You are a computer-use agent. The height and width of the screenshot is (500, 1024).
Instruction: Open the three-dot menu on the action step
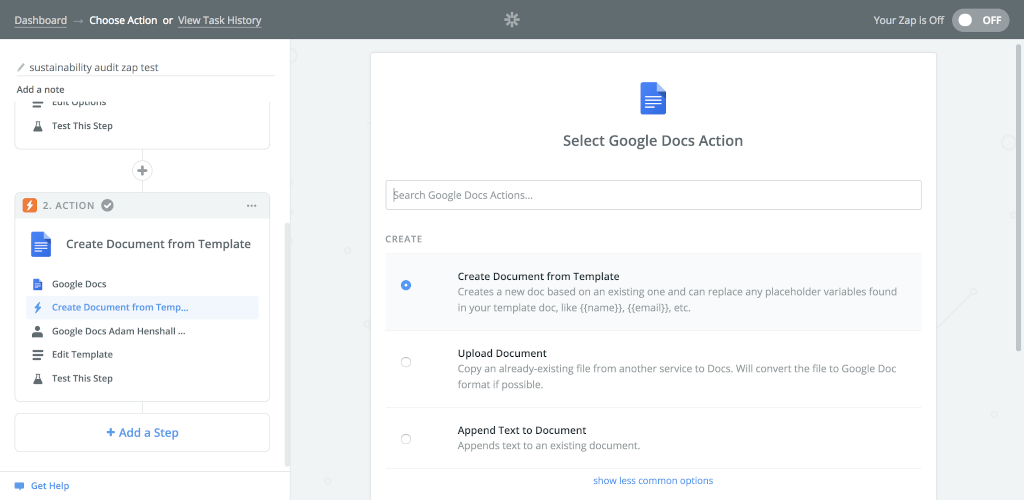point(251,206)
